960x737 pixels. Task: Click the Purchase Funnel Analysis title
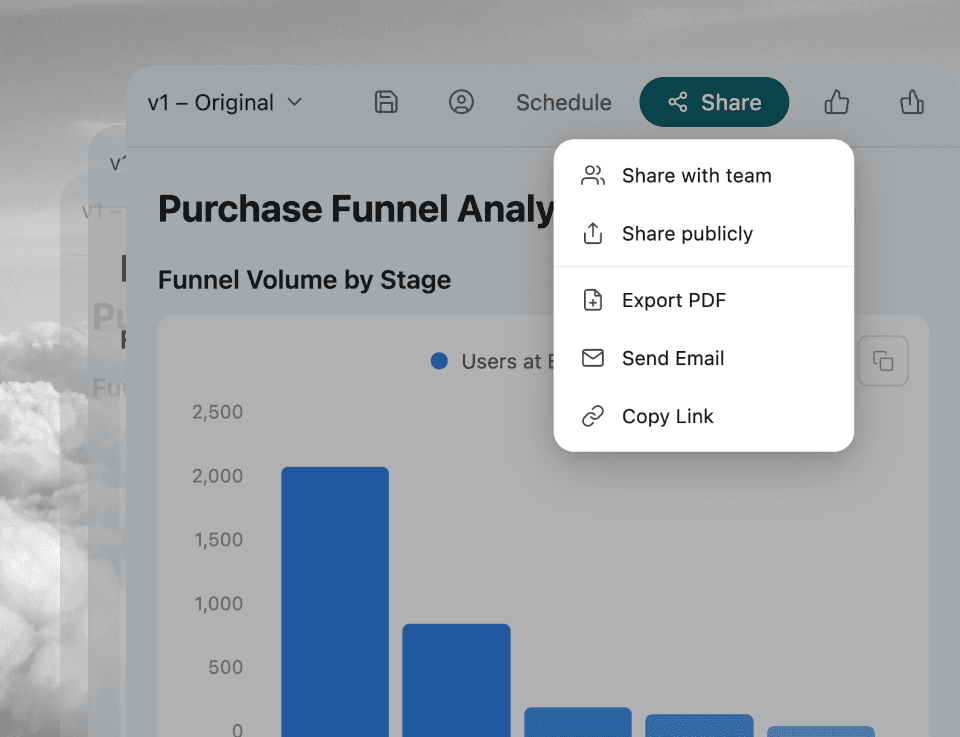356,209
